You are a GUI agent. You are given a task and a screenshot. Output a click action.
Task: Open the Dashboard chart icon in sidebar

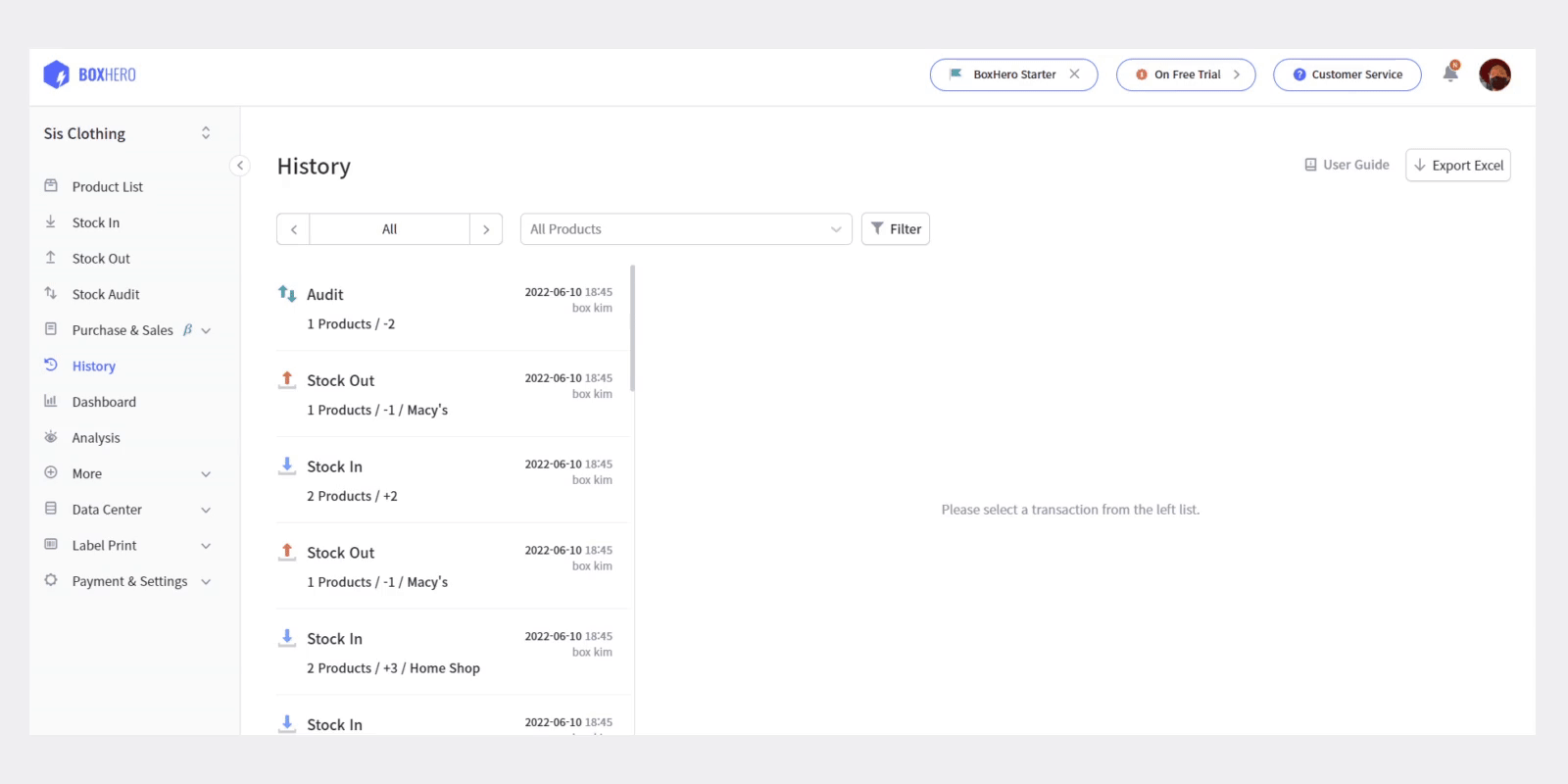click(51, 402)
